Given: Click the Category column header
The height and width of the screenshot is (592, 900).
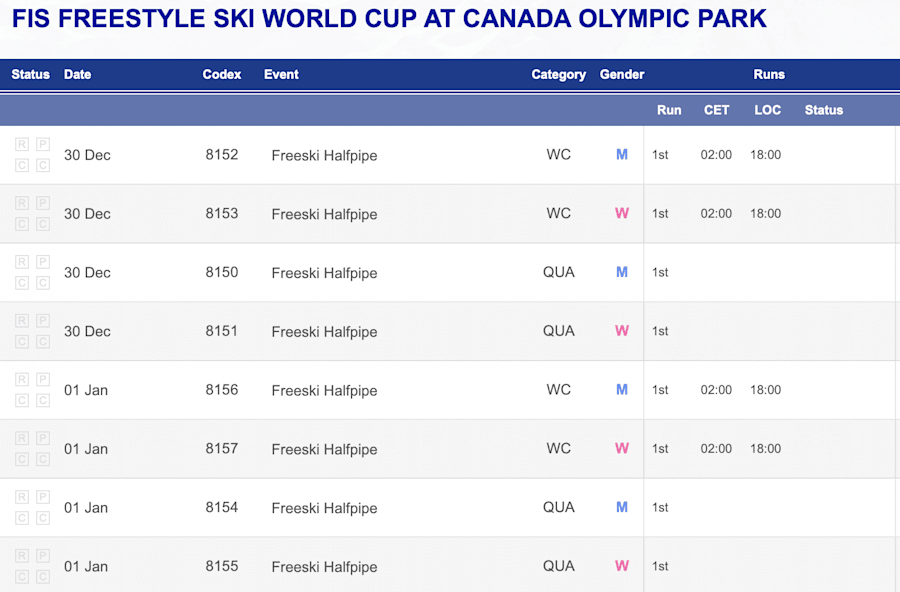Looking at the screenshot, I should (x=558, y=75).
